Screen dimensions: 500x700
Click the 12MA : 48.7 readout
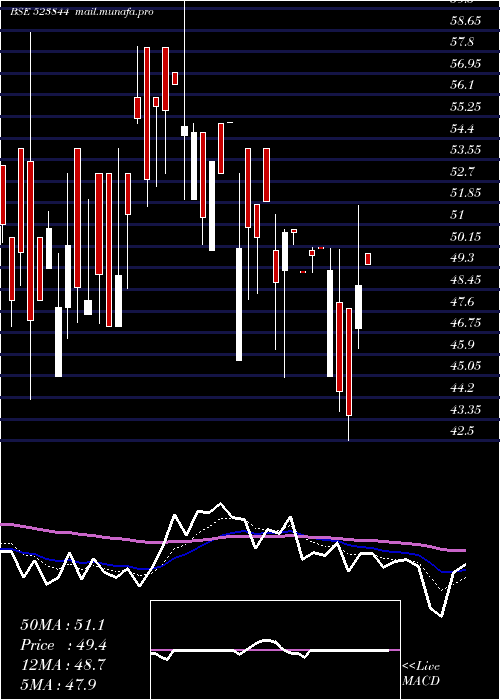(x=62, y=665)
